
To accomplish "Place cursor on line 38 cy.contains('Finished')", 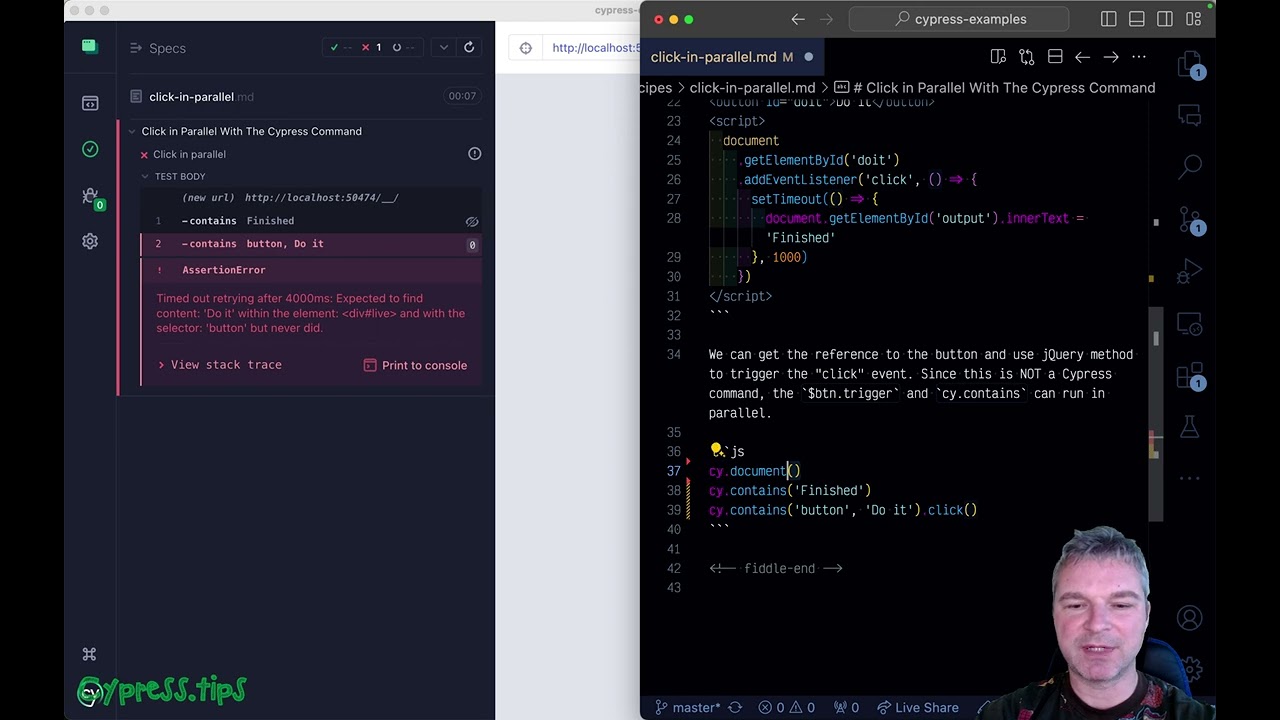I will [790, 491].
